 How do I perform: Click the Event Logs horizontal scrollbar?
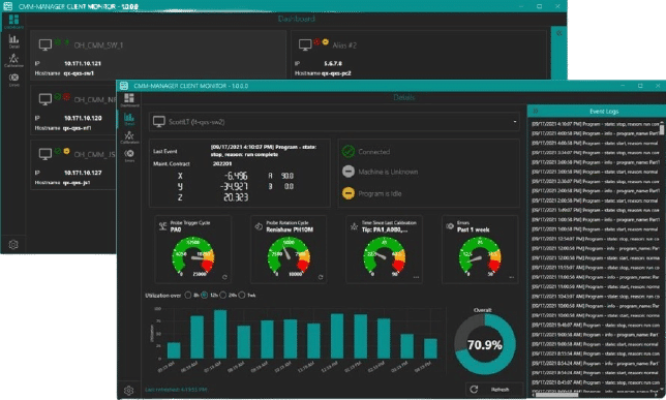(x=556, y=395)
